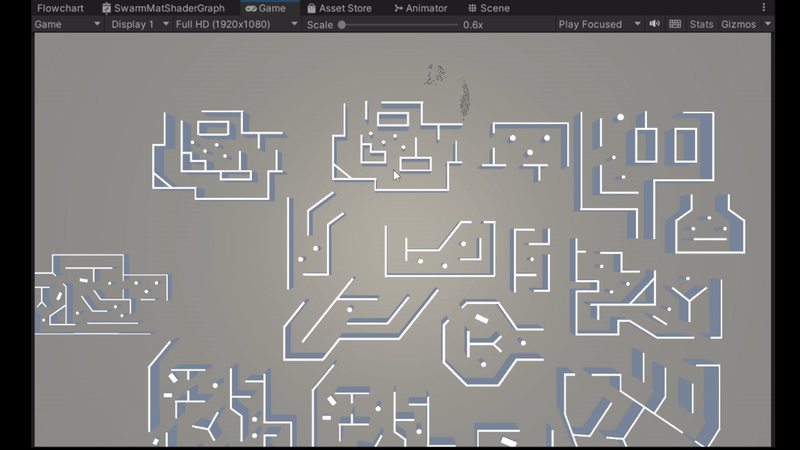Click the Animator tab icon
Image resolution: width=800 pixels, height=450 pixels.
coord(398,8)
